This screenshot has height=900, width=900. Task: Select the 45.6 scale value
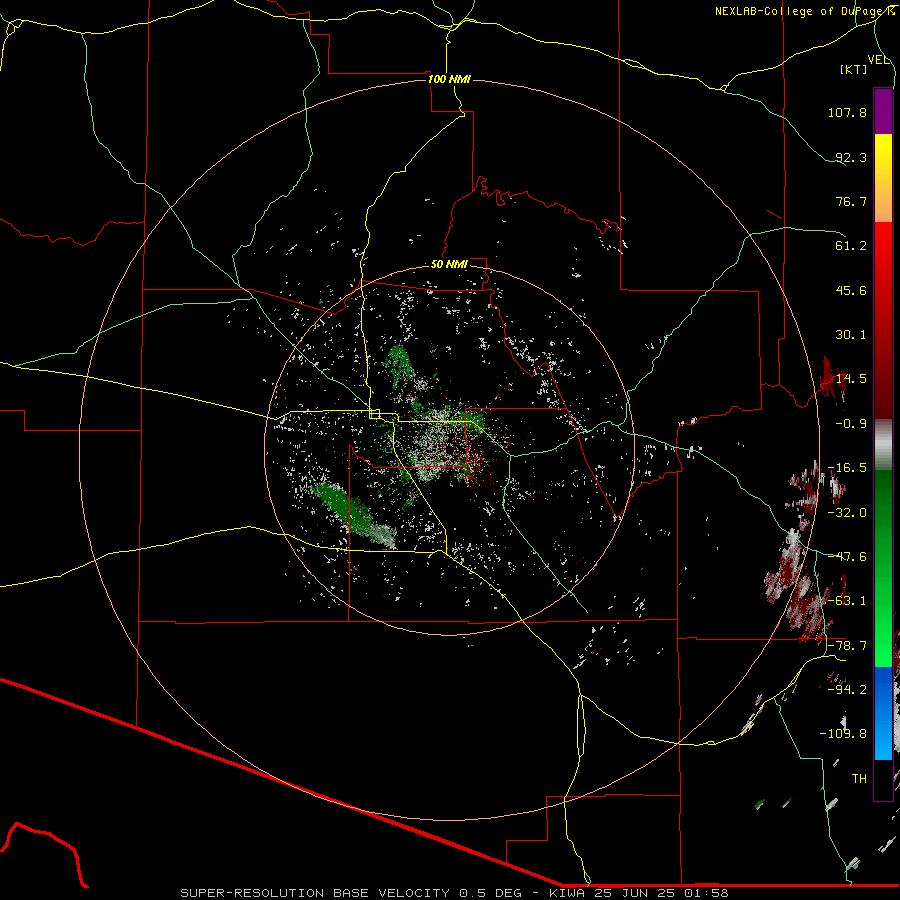pyautogui.click(x=851, y=290)
